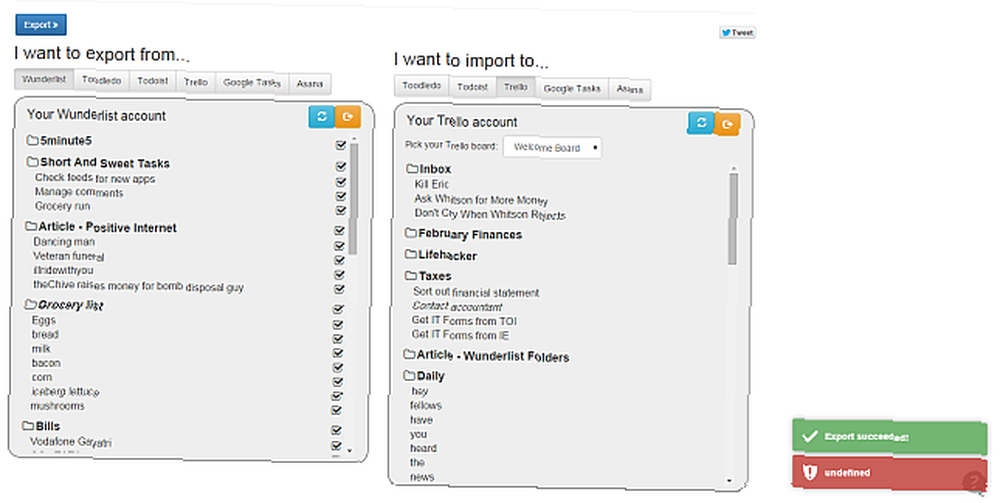
Task: Click 'Sort out financial statement' task
Action: coord(476,292)
